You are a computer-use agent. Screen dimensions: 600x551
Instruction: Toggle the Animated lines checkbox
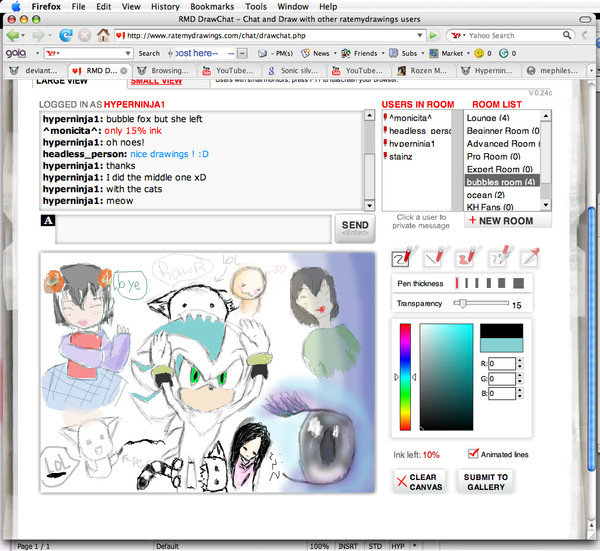[473, 453]
